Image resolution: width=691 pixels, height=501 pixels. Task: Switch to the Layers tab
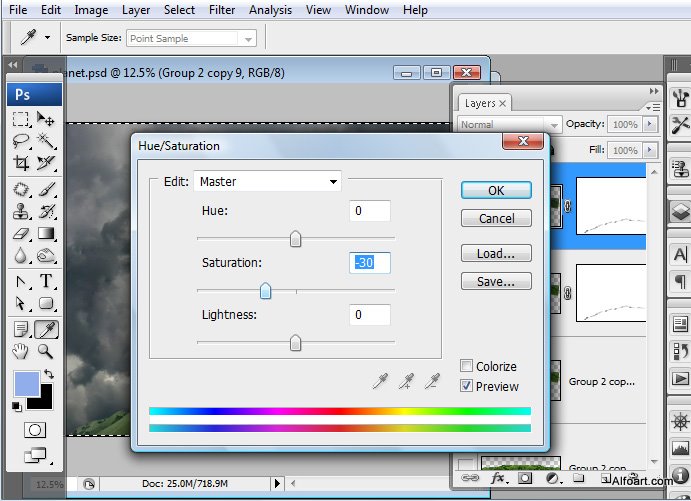pos(480,103)
